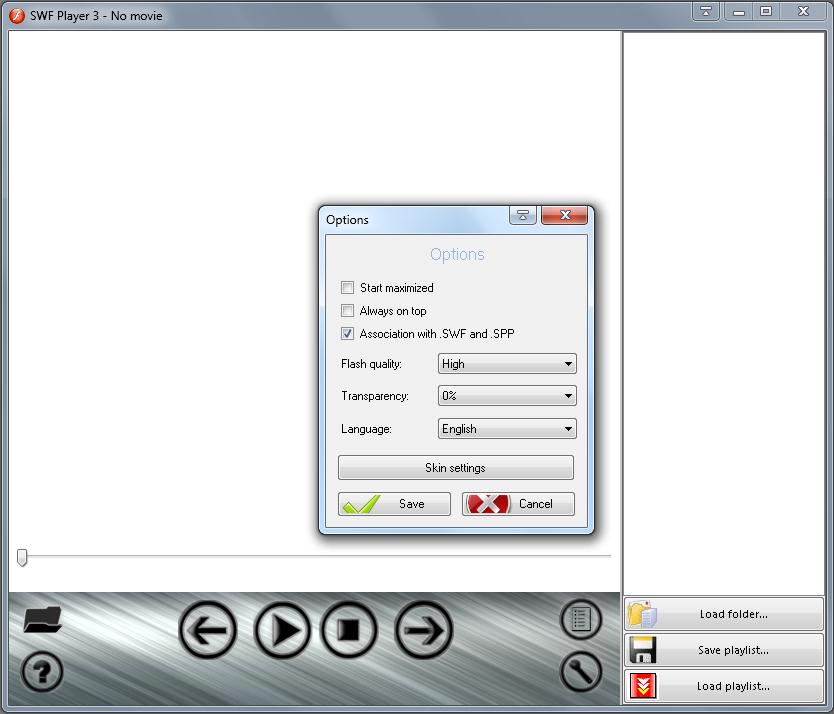Image resolution: width=834 pixels, height=714 pixels.
Task: Save the options
Action: [x=394, y=504]
